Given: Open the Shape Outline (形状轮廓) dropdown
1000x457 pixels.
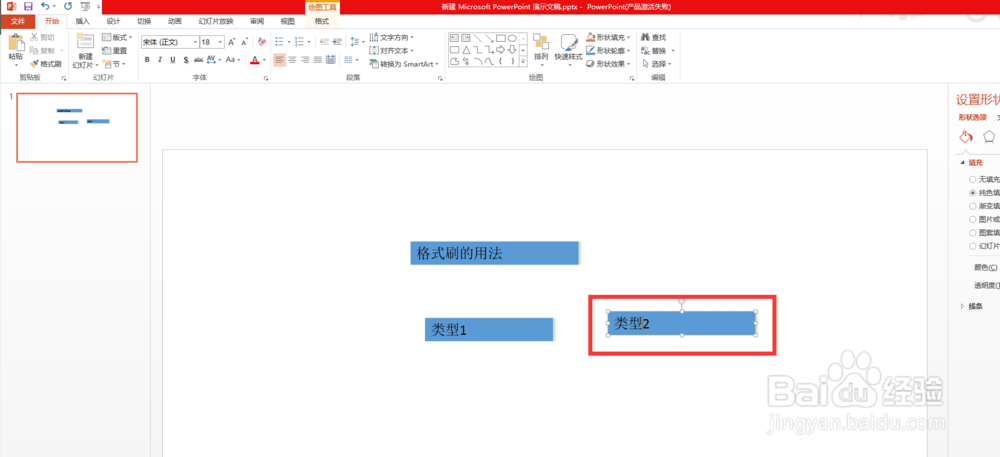Looking at the screenshot, I should pos(609,50).
